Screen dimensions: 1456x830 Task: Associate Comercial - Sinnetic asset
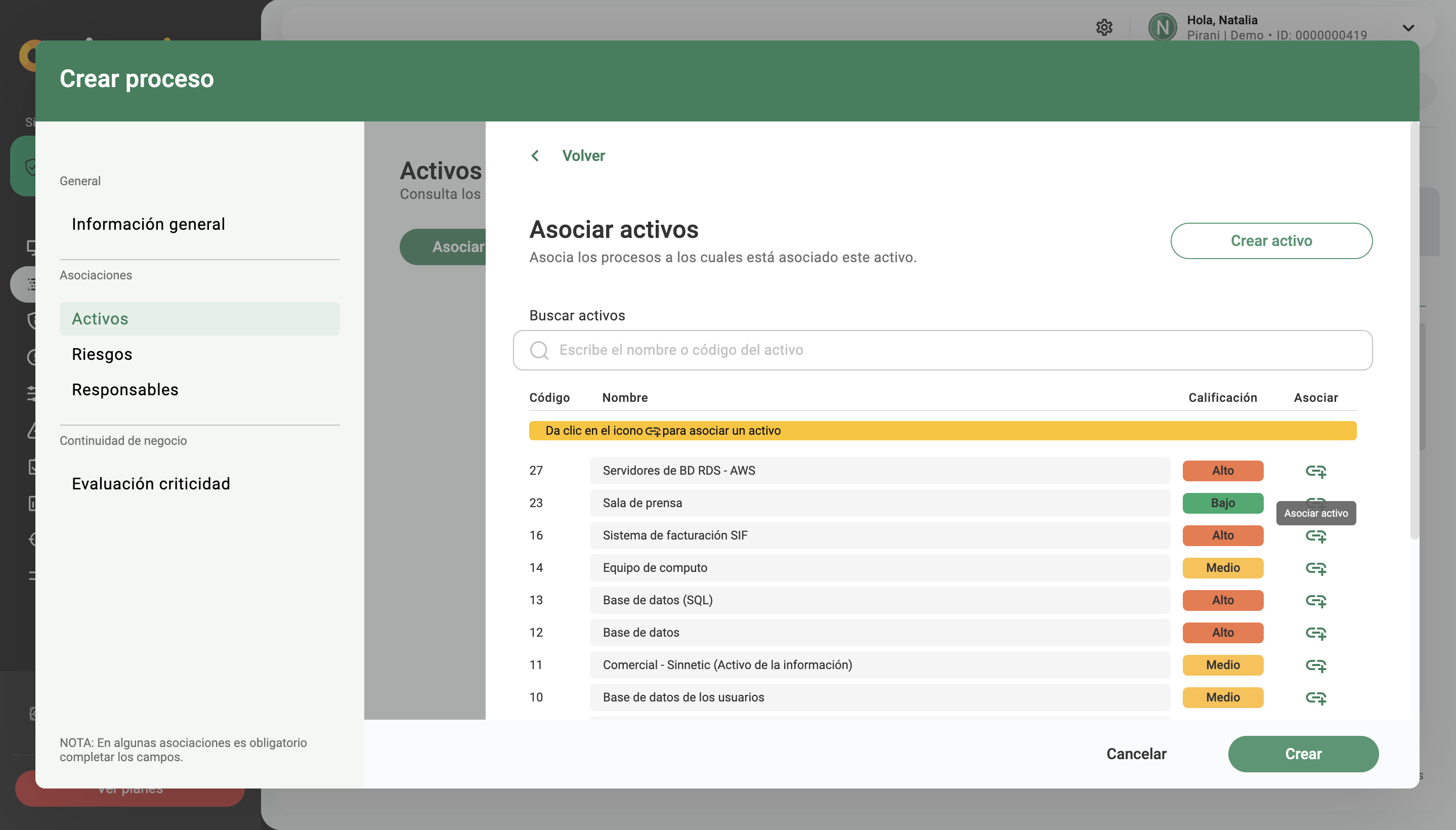(1316, 665)
